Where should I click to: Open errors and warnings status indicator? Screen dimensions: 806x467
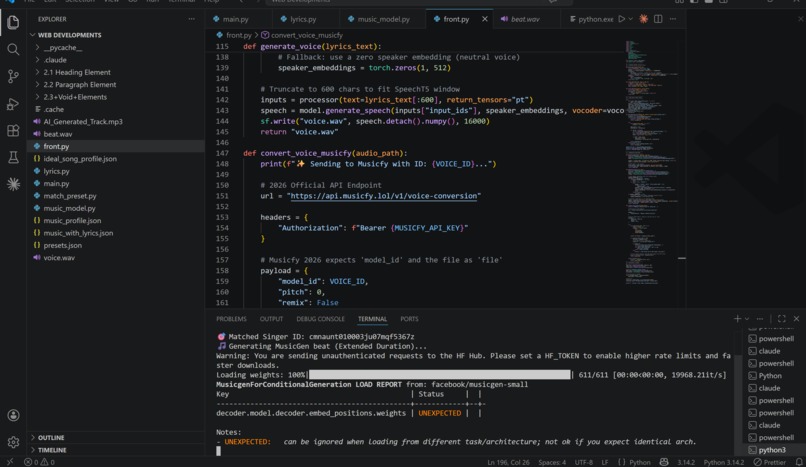(40, 462)
